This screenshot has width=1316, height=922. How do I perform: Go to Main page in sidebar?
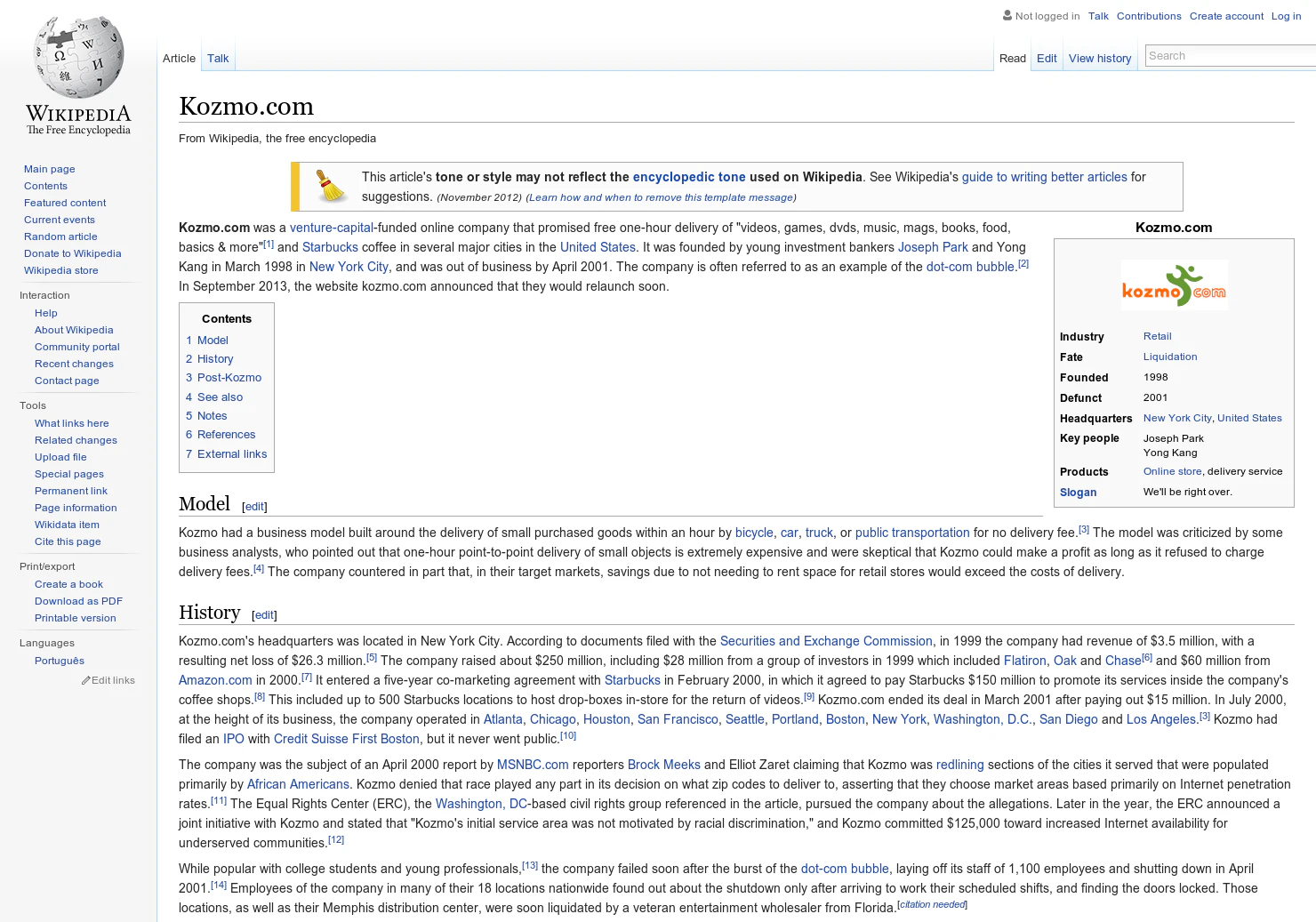(x=50, y=169)
